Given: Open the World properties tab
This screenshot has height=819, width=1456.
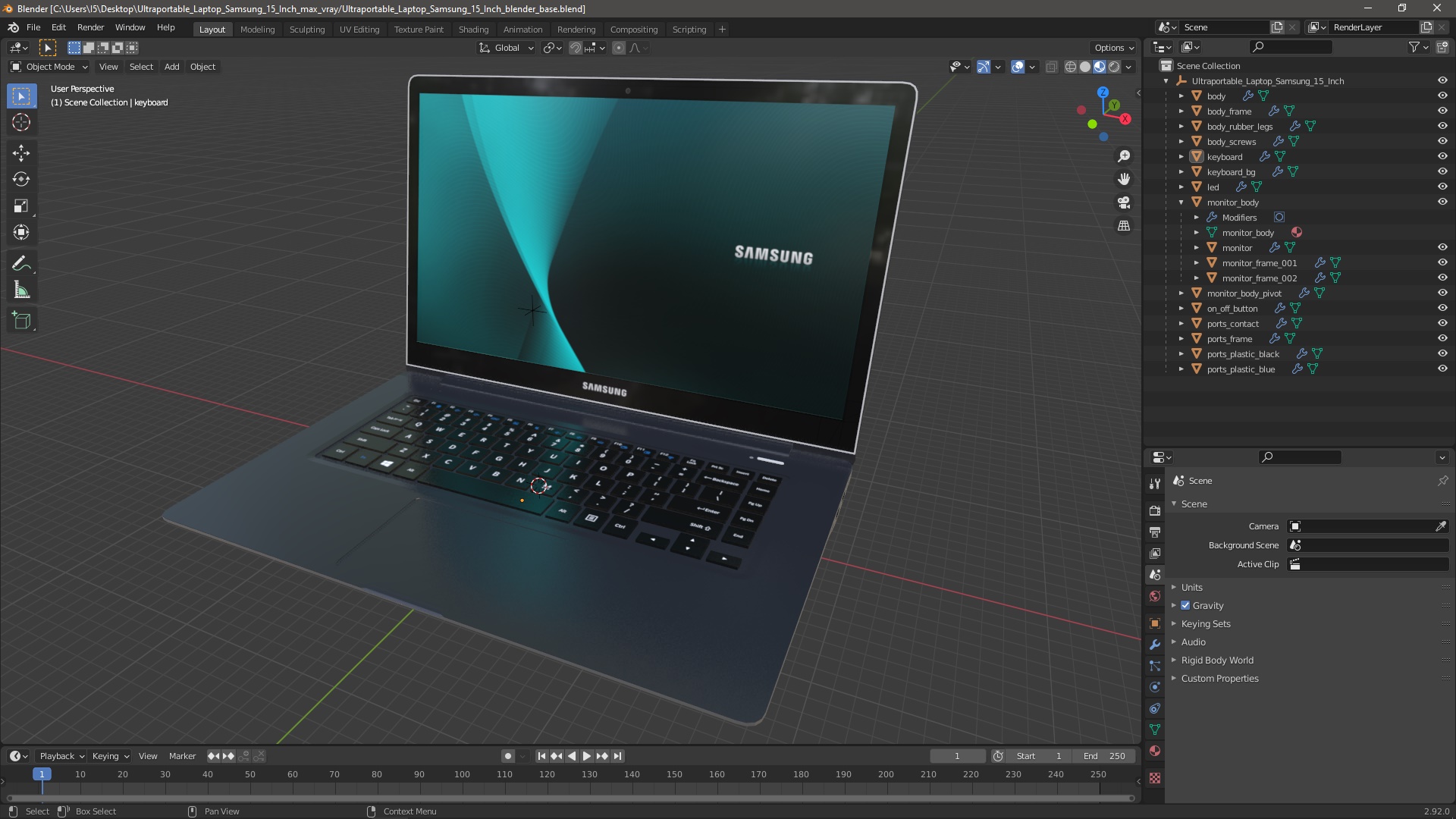Looking at the screenshot, I should click(1155, 596).
